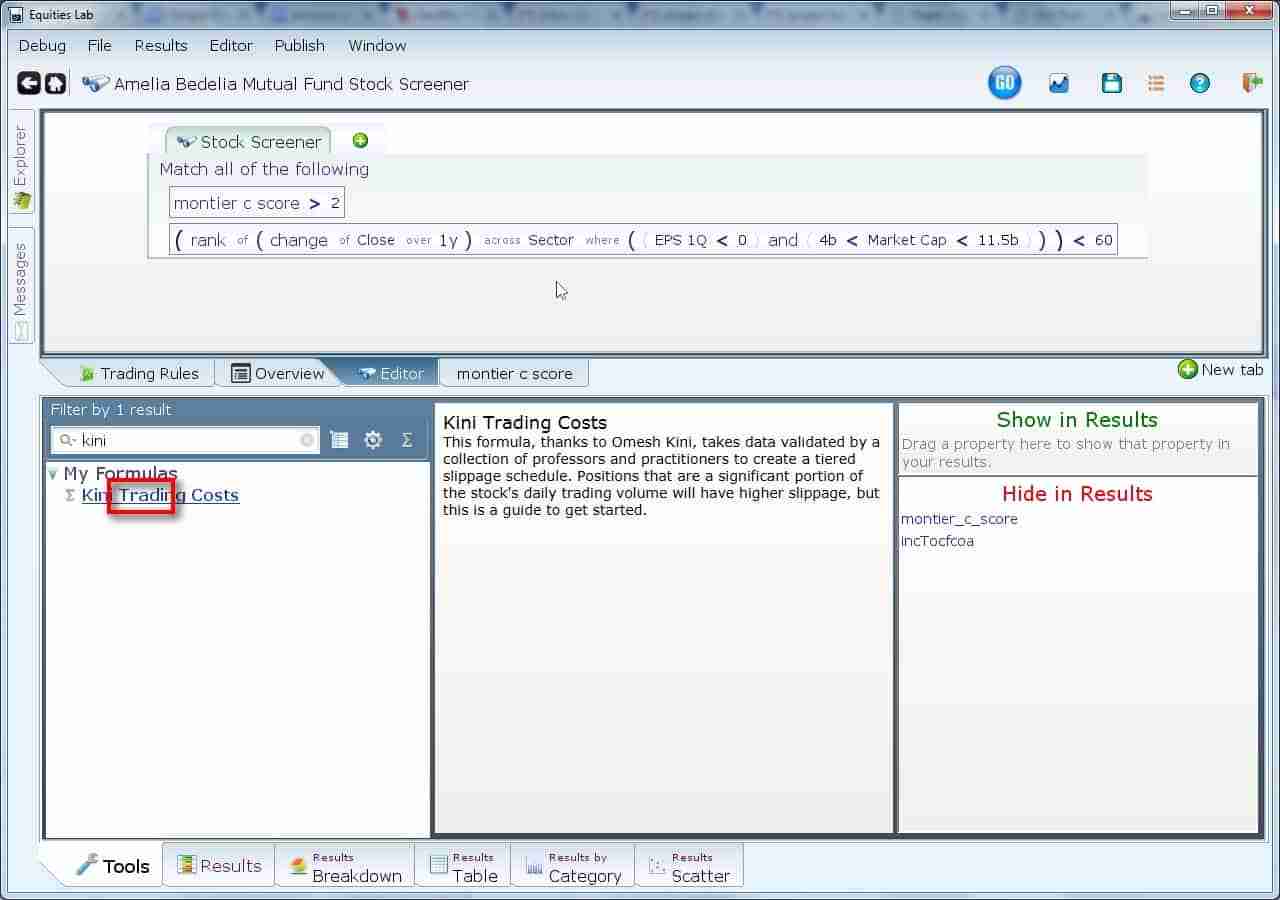Collapse the My Formulas tree node

52,474
